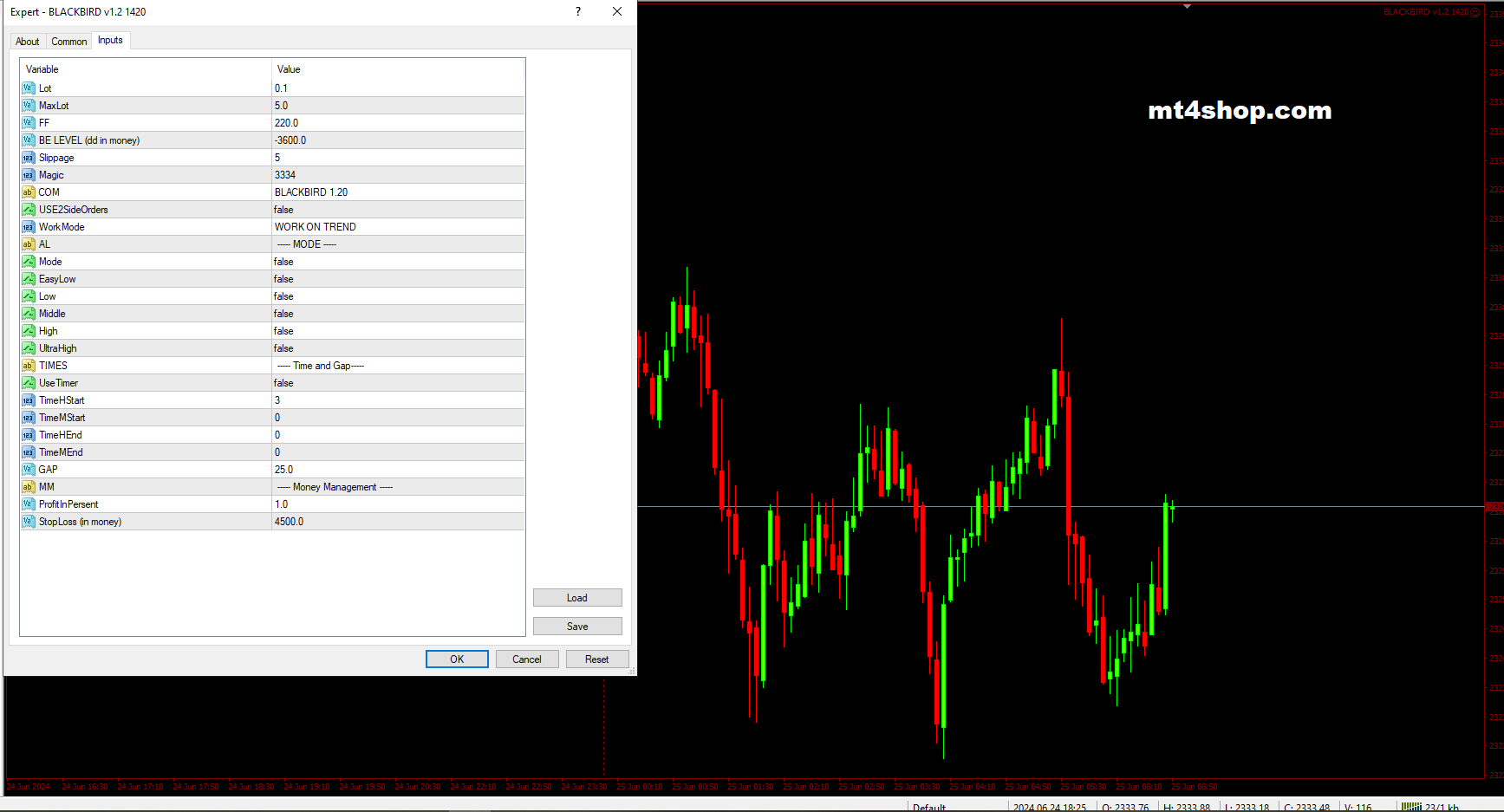Click the Slippage integer icon

pos(29,158)
